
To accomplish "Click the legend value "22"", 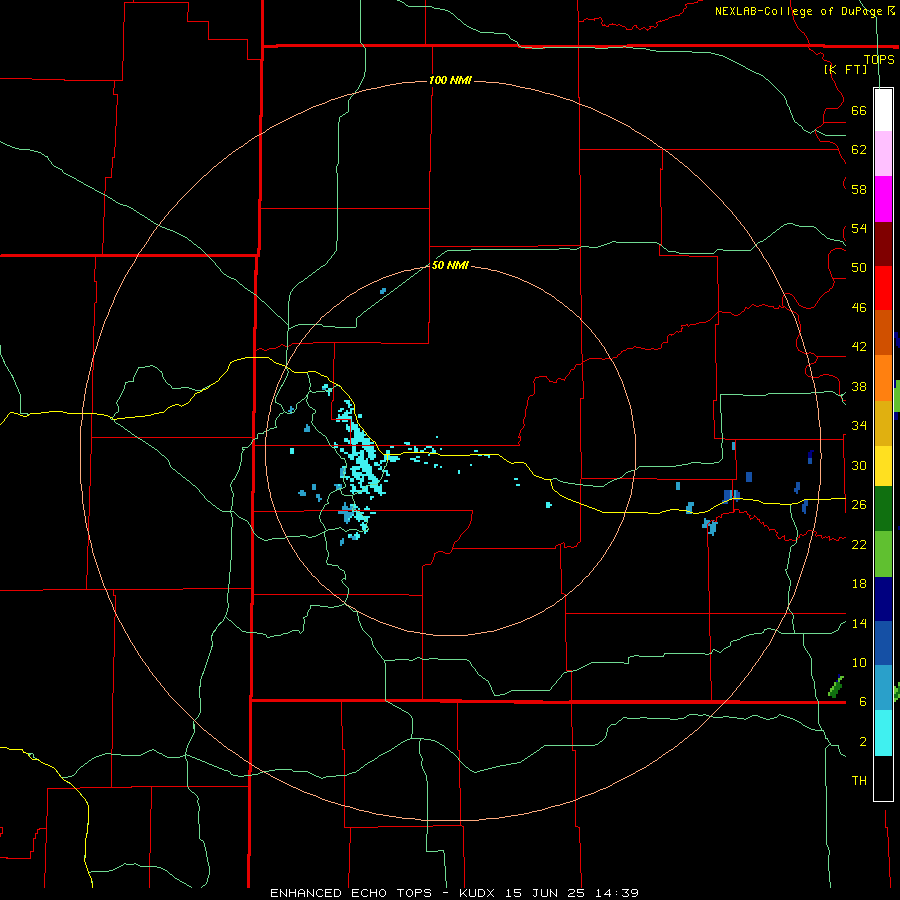I will point(859,544).
